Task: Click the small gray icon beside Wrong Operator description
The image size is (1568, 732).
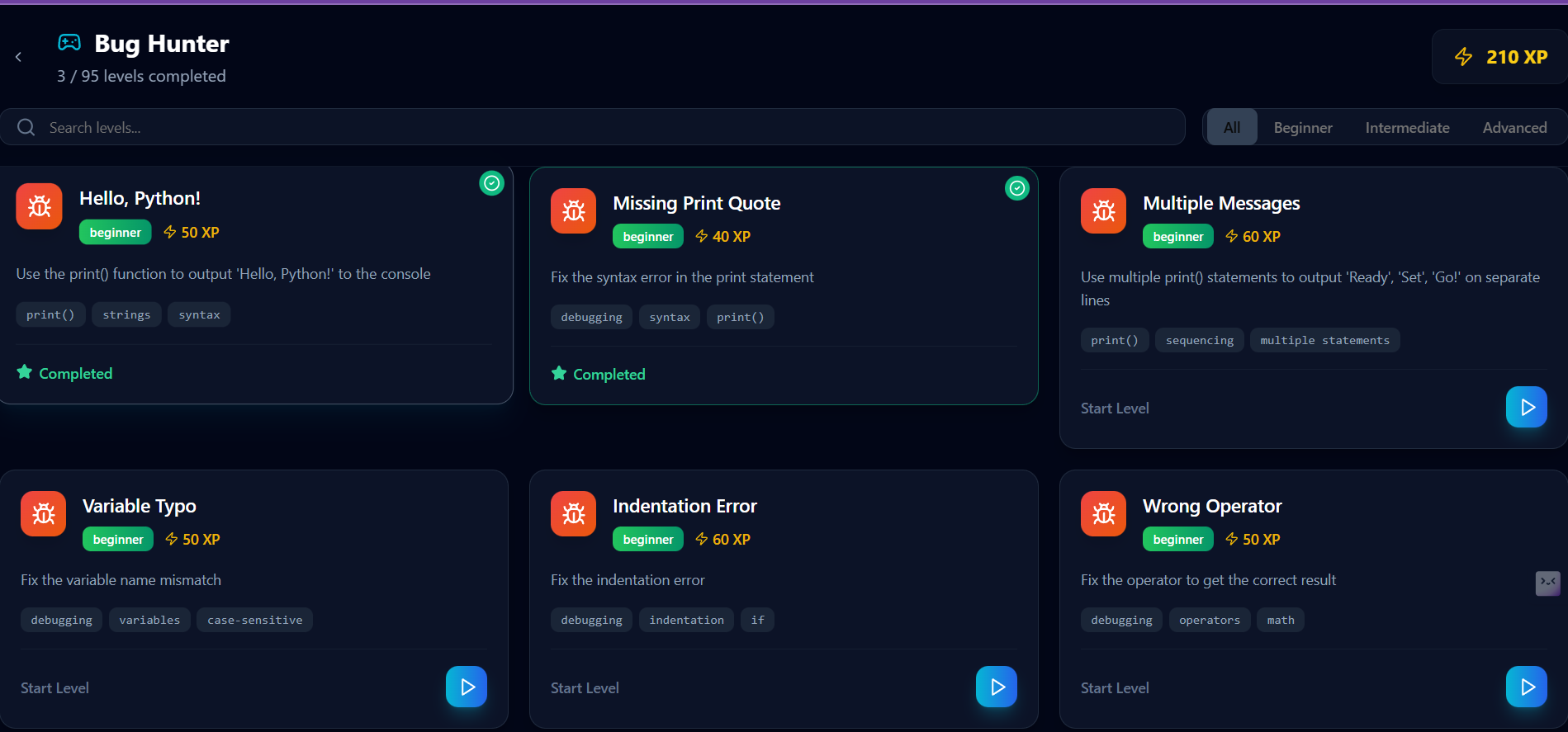Action: pos(1547,583)
